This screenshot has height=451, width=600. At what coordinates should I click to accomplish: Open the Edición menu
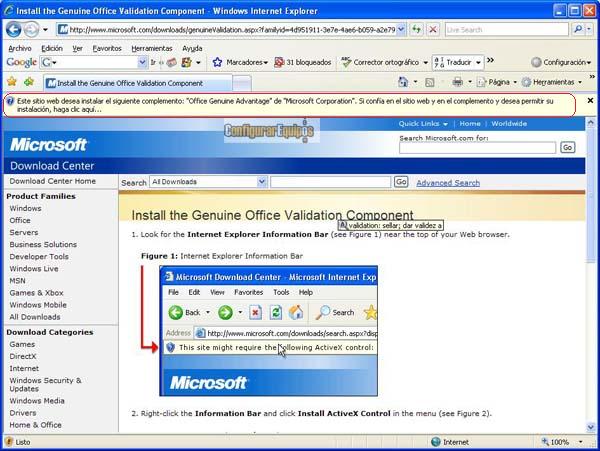(x=52, y=49)
